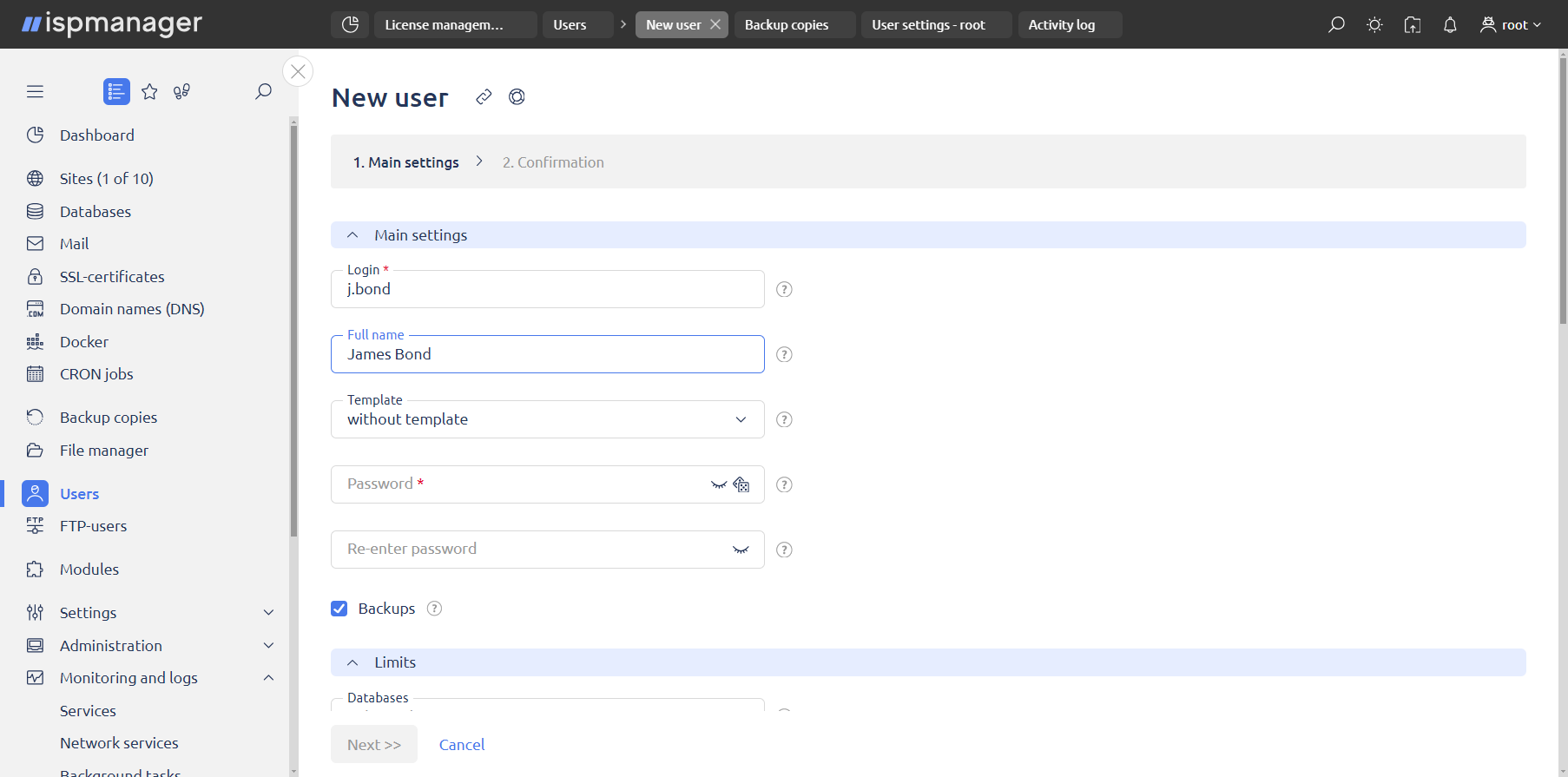Open the favorites star in sidebar
The height and width of the screenshot is (777, 1568).
[149, 92]
